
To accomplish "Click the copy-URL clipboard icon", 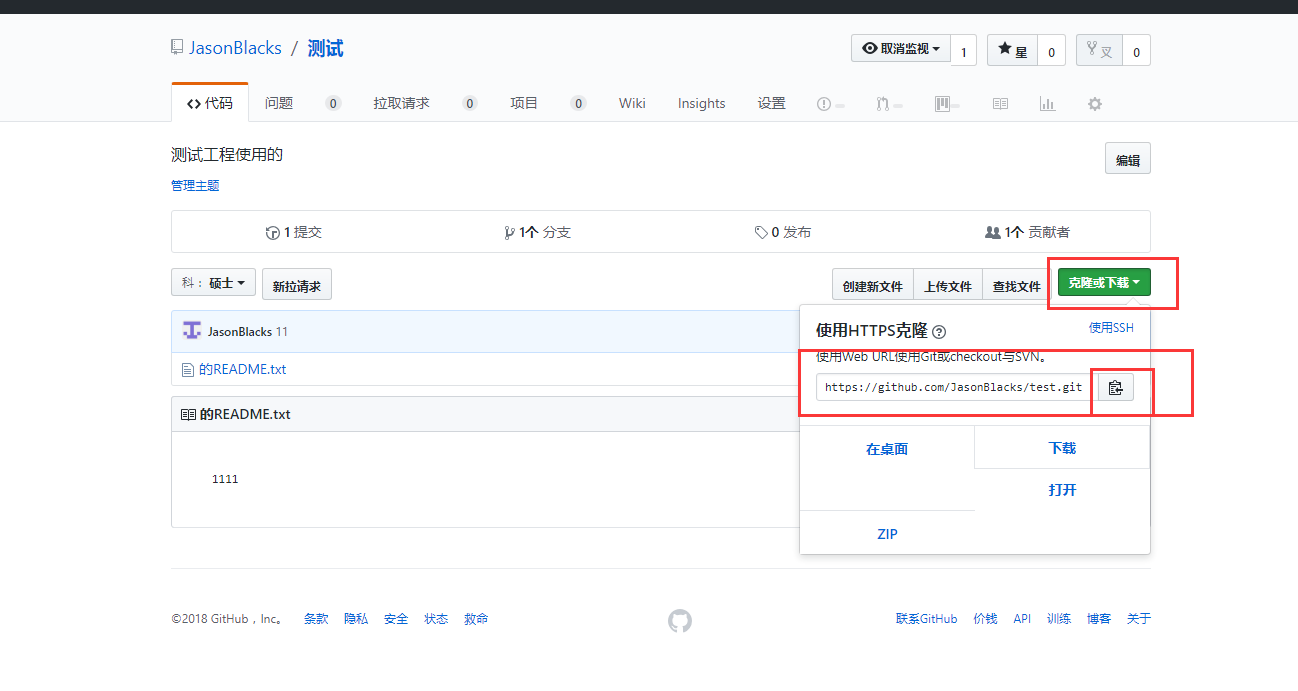I will tap(1116, 388).
